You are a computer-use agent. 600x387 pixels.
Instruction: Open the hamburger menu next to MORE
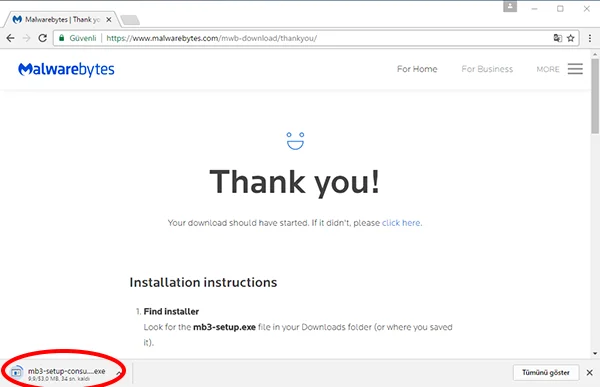pos(575,69)
